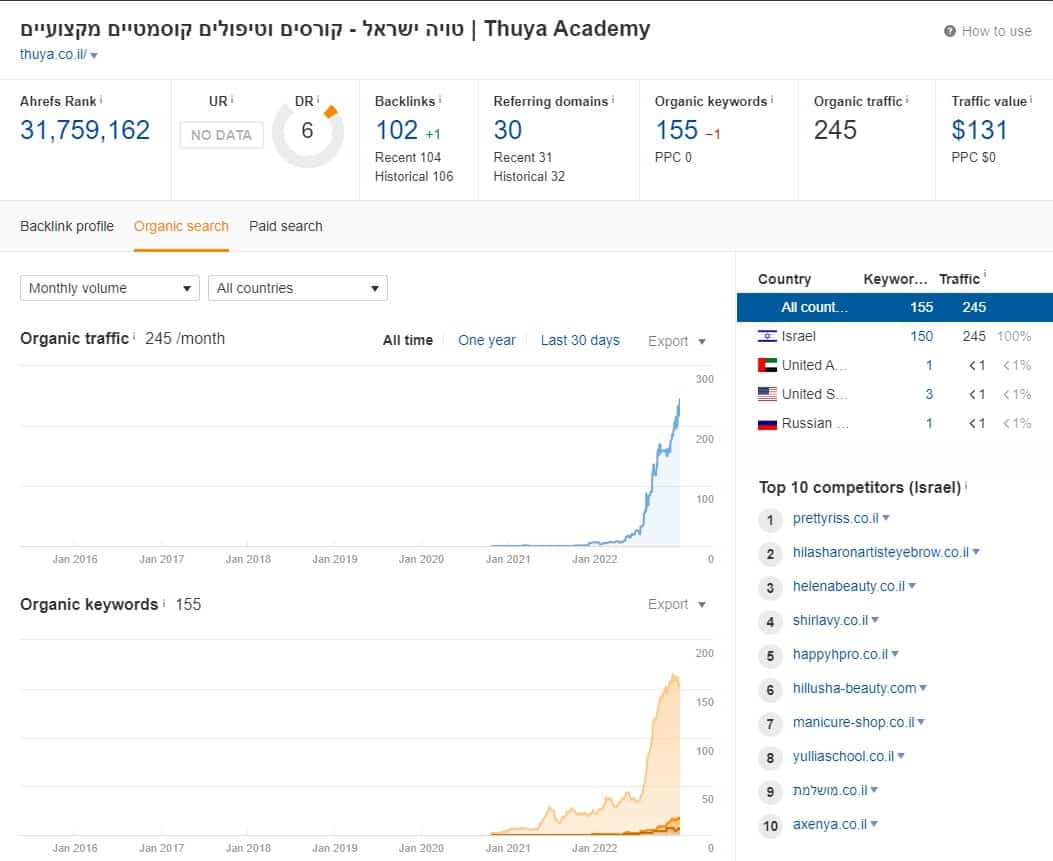Open competitor hillusha-beauty.com

(854, 688)
